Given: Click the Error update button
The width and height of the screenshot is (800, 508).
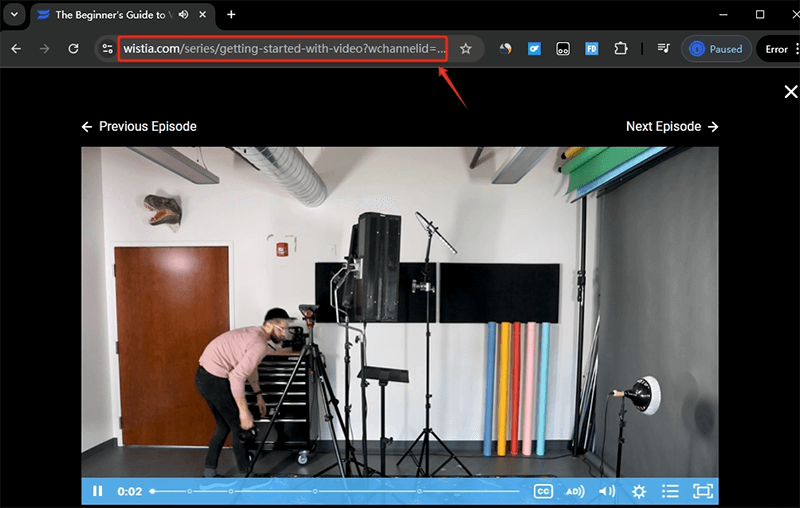Looking at the screenshot, I should tap(778, 49).
